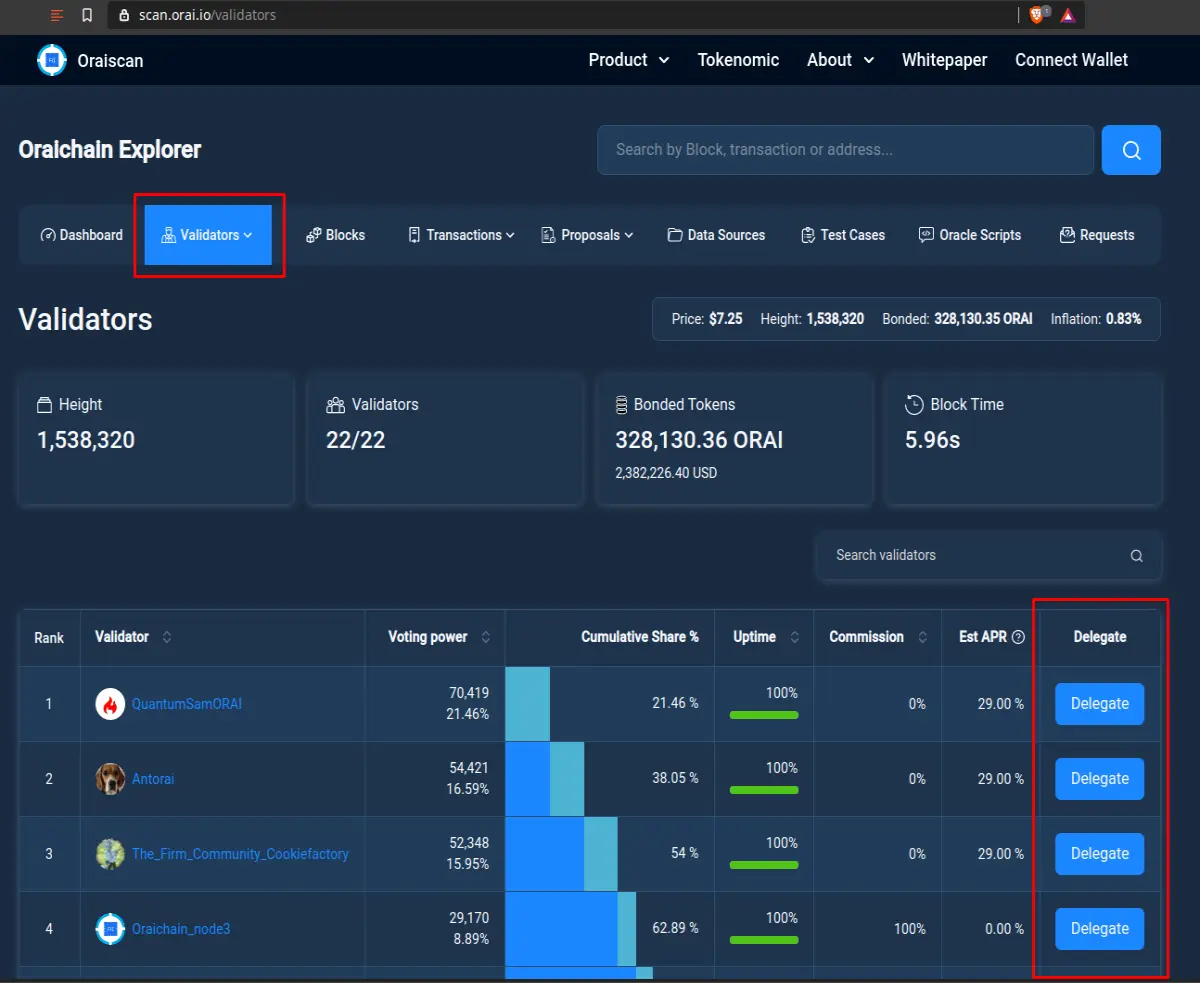Click Connect Wallet

click(x=1071, y=60)
